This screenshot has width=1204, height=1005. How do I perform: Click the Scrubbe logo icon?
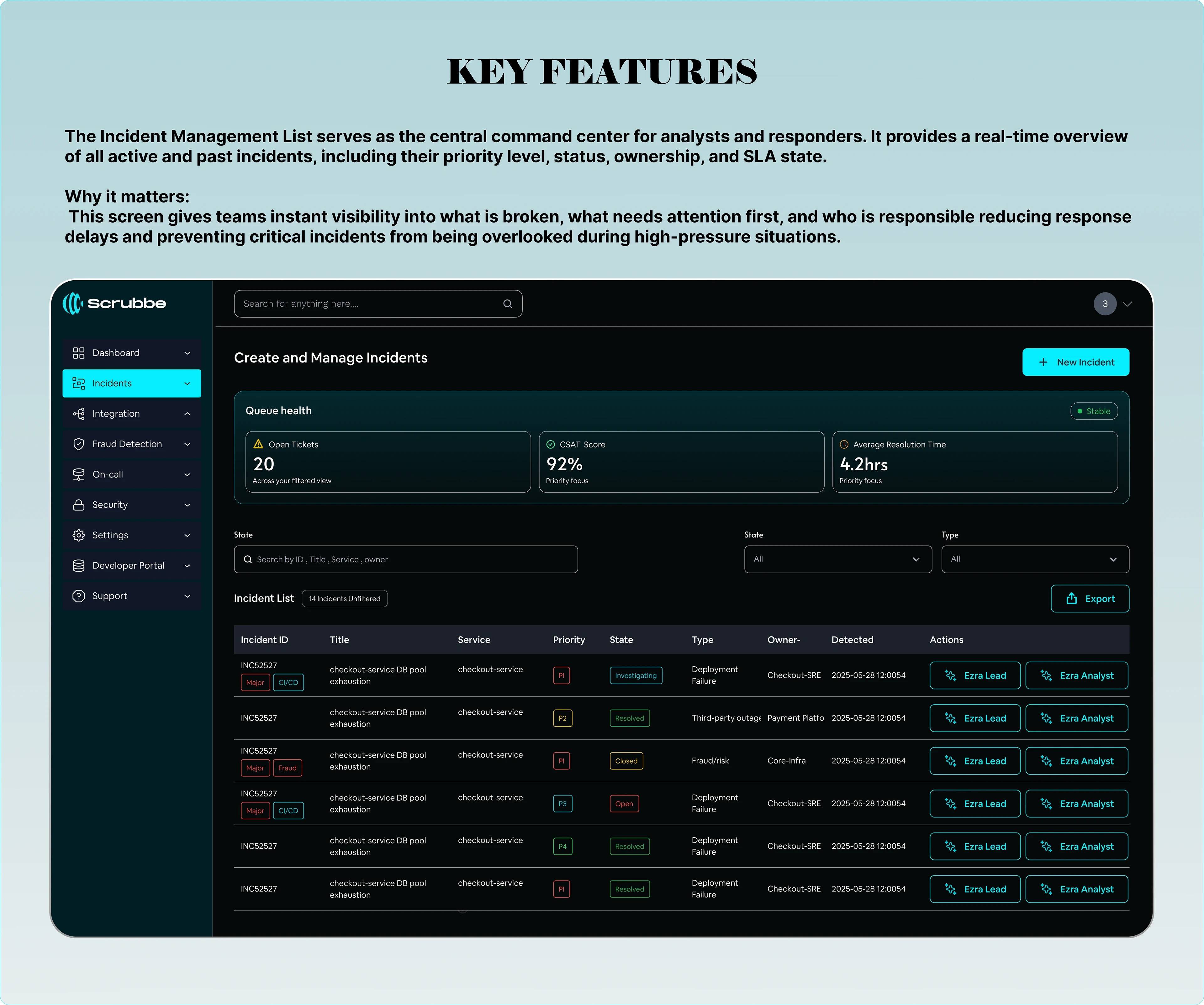[x=72, y=303]
